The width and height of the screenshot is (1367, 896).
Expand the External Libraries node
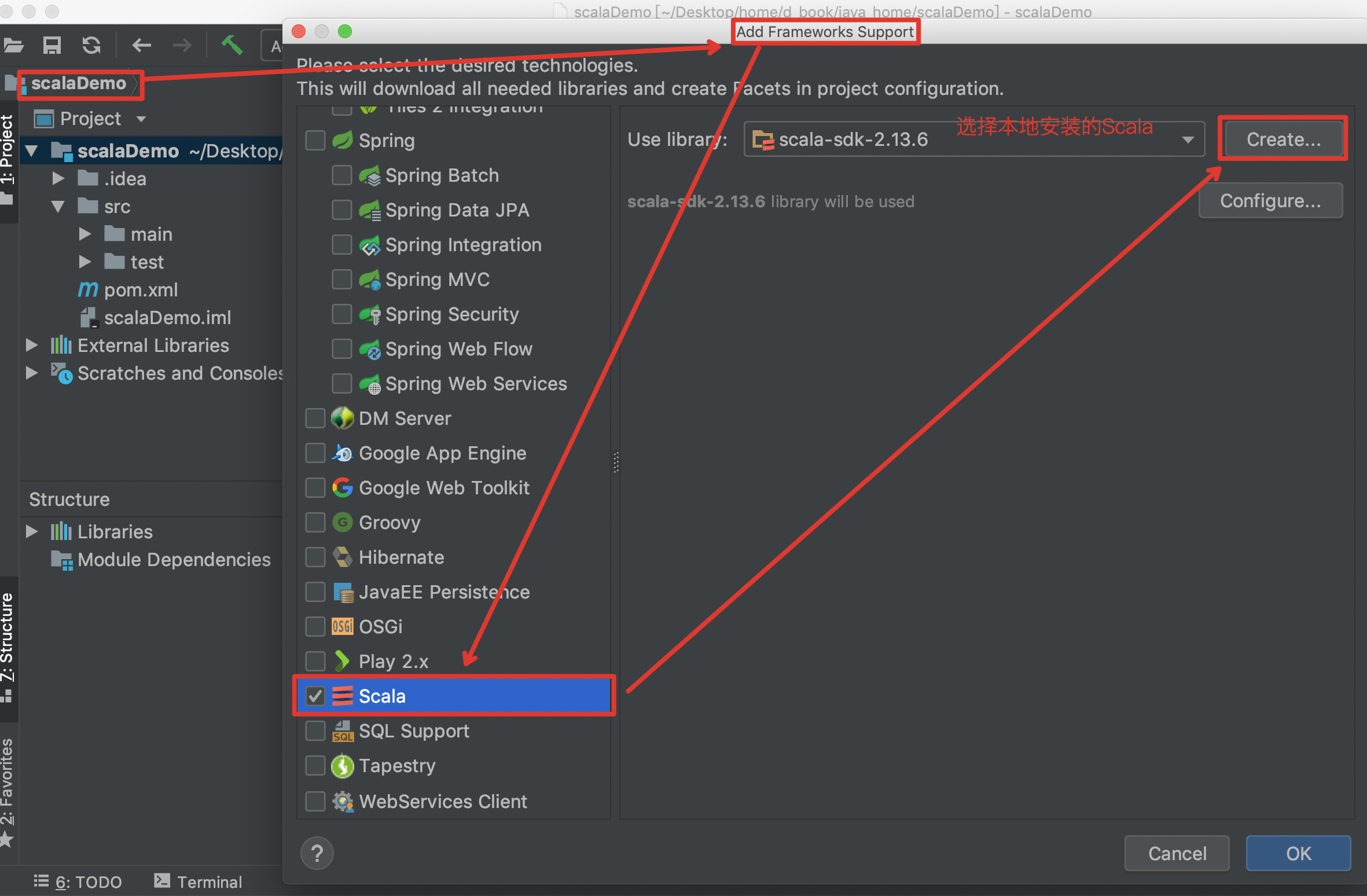(x=32, y=346)
